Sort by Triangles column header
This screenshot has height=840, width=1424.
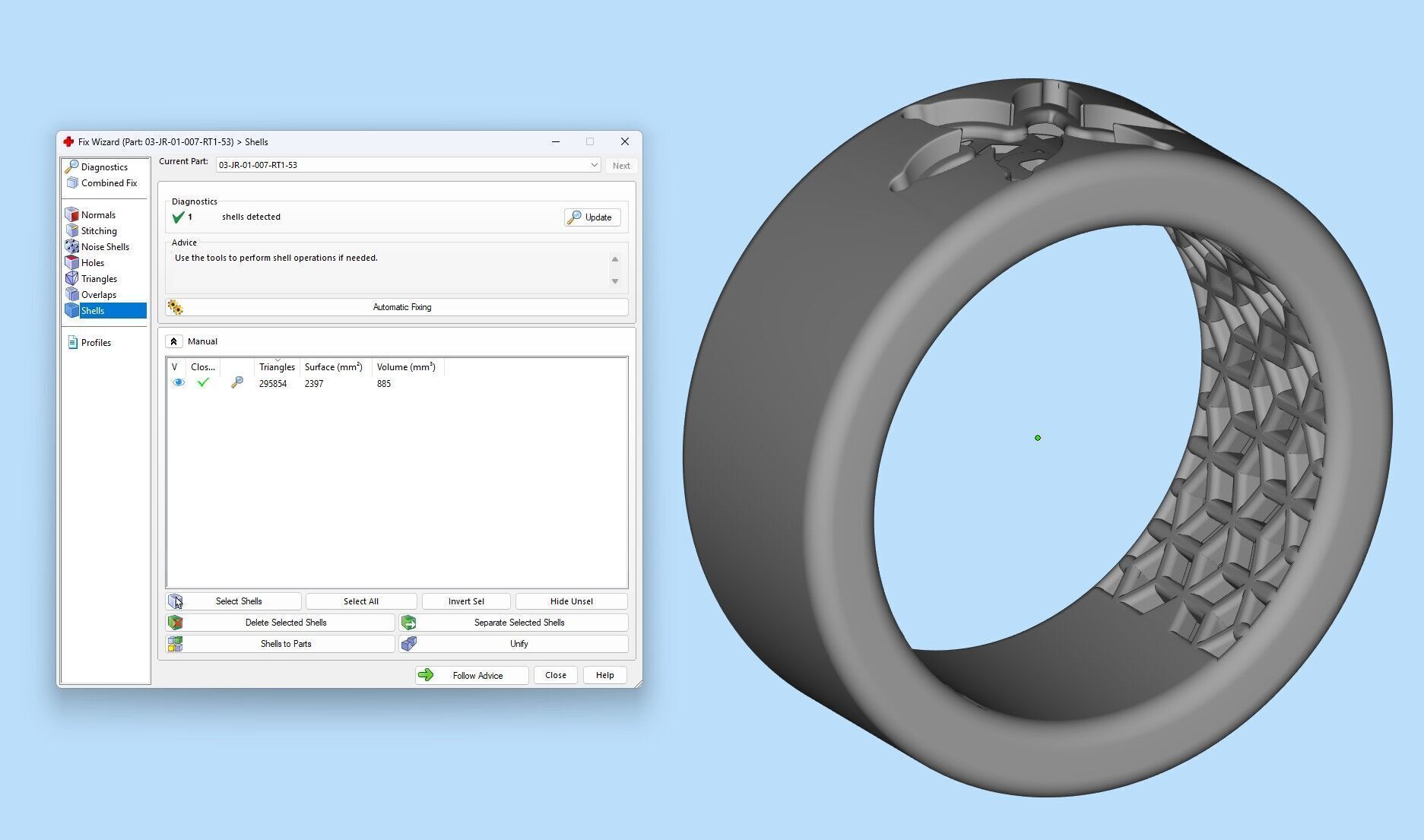277,367
